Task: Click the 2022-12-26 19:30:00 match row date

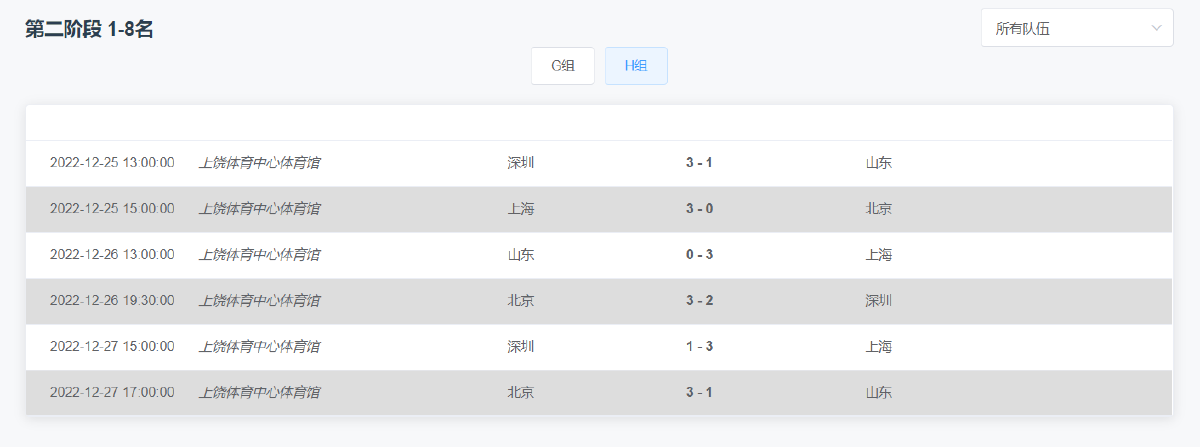Action: pyautogui.click(x=112, y=301)
